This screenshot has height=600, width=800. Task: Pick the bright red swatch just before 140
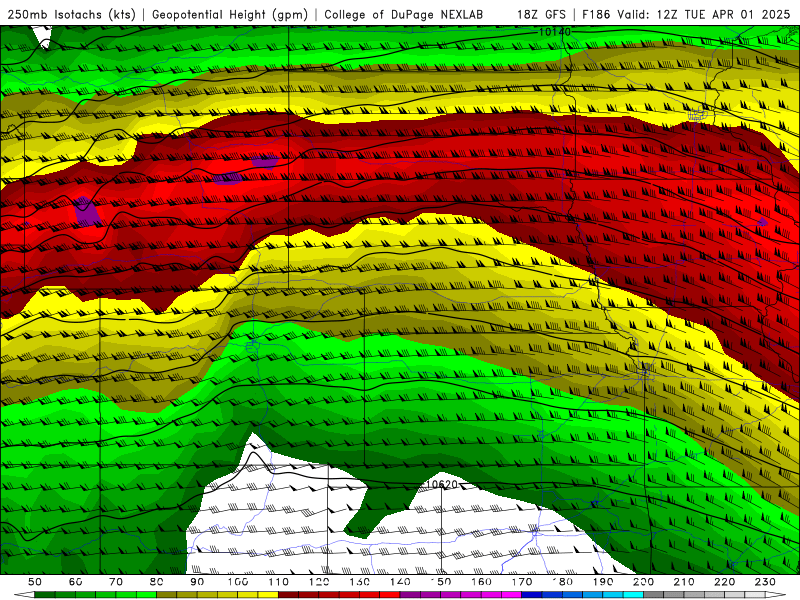[390, 595]
